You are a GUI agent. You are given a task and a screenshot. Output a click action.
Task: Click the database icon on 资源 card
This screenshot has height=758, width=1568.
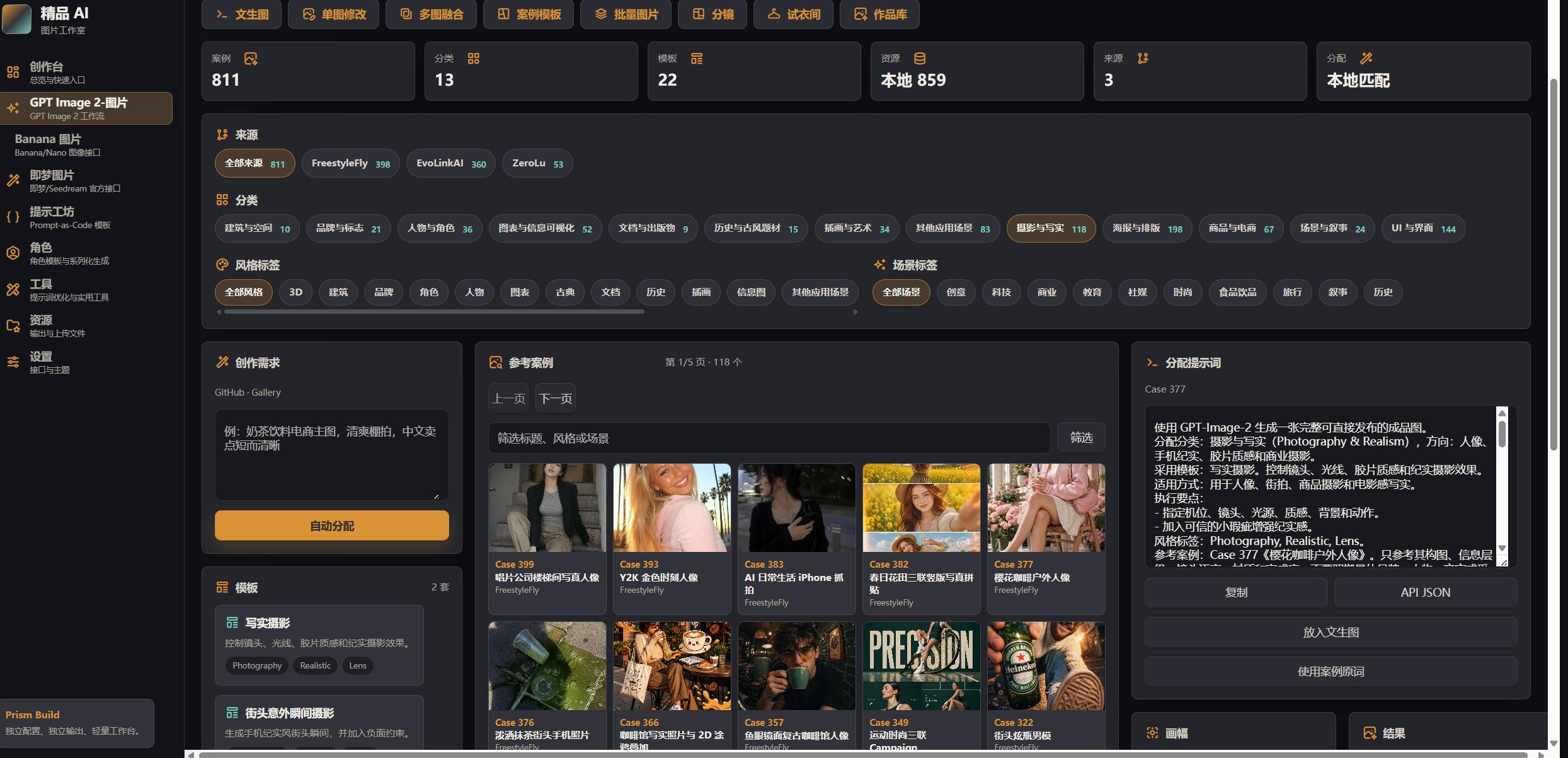point(920,59)
